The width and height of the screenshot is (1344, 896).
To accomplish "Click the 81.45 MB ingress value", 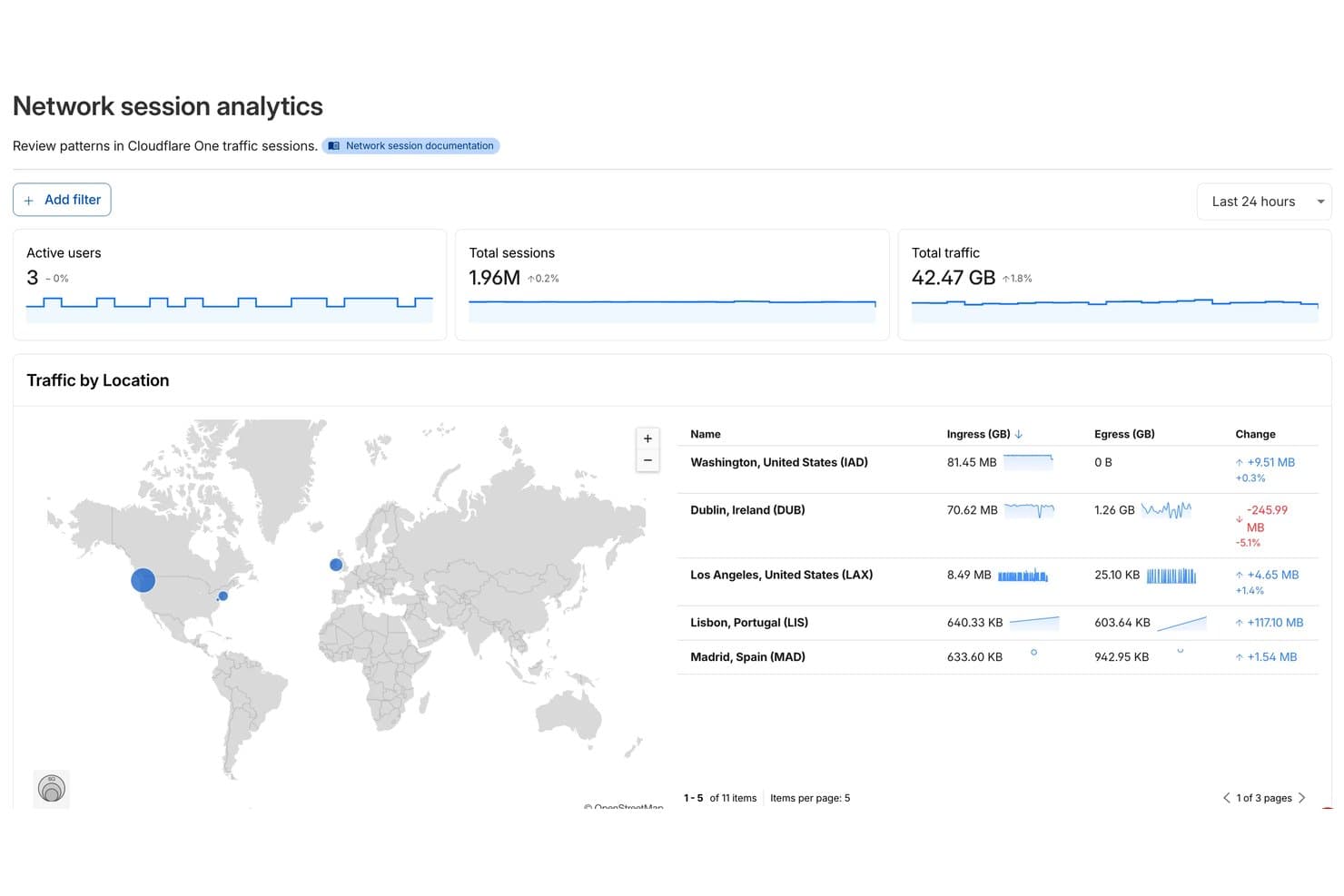I will [972, 462].
